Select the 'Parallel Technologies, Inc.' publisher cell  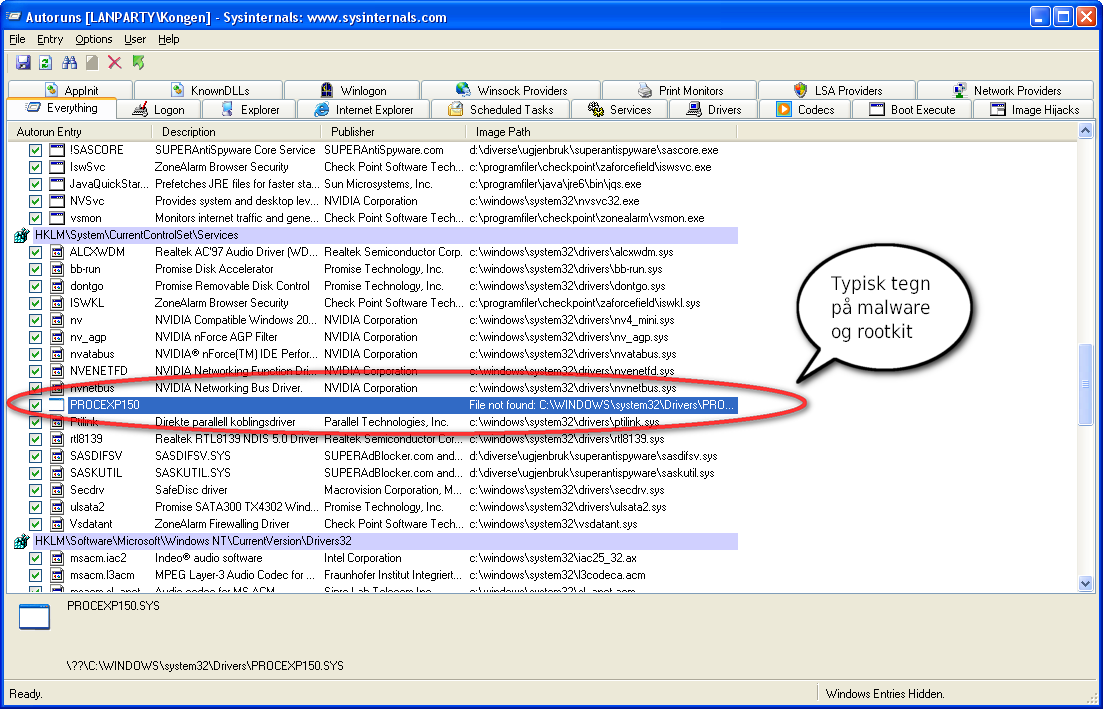(x=386, y=422)
